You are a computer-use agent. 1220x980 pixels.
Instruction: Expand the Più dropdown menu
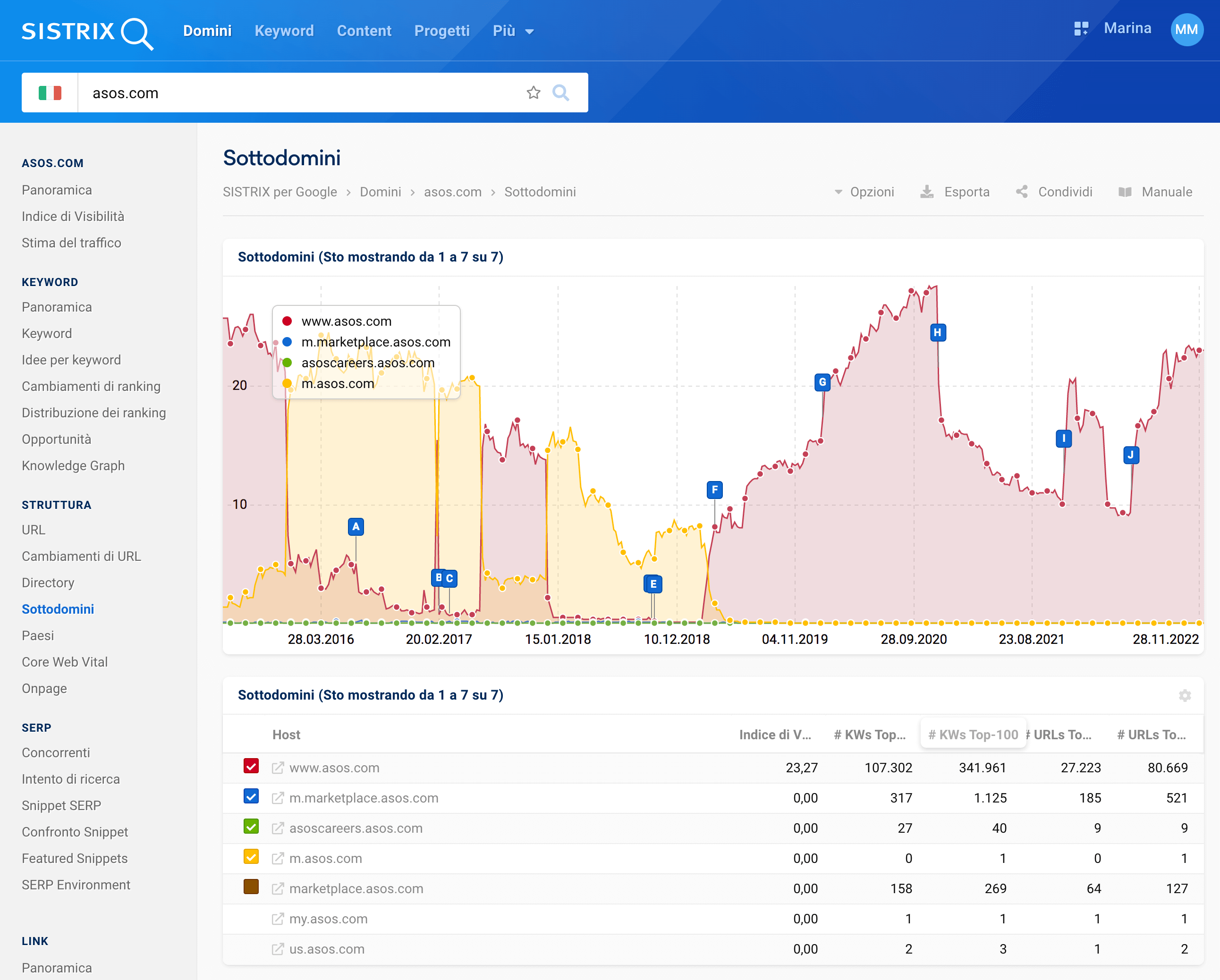click(x=509, y=31)
